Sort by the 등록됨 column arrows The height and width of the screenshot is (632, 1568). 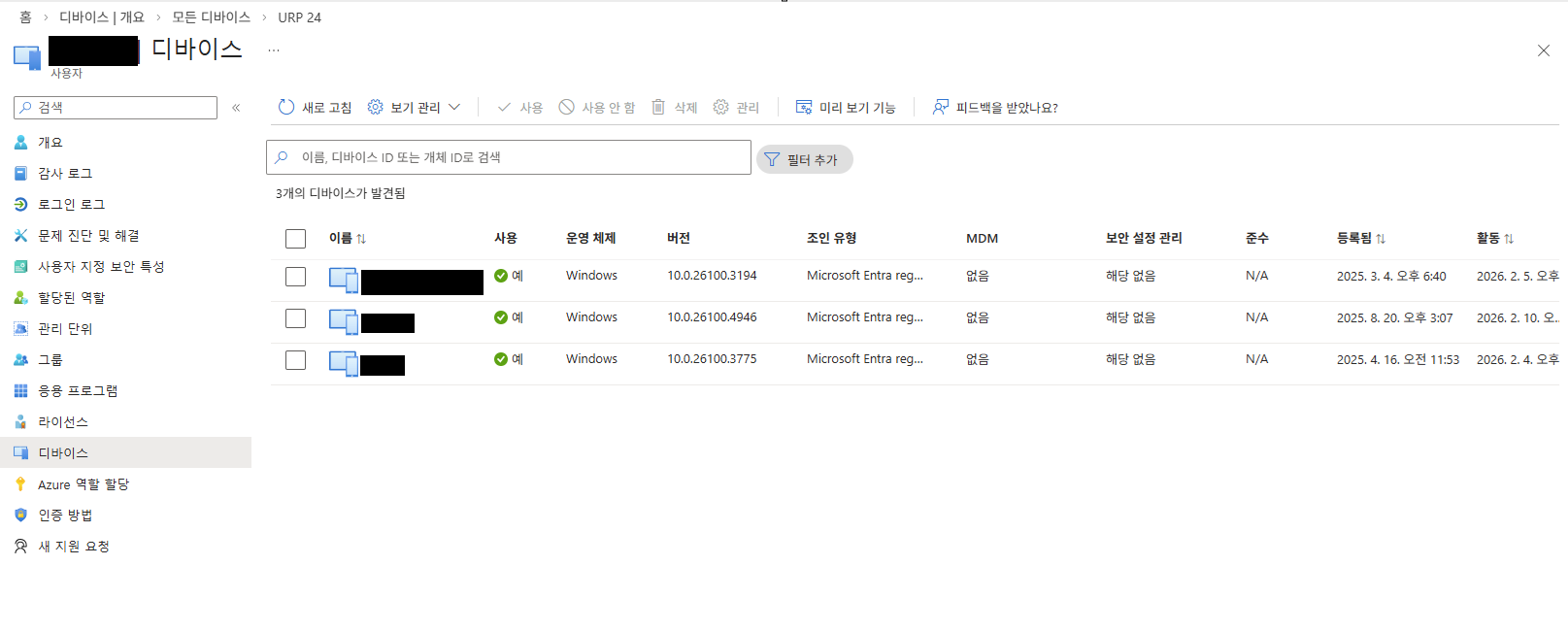pos(1381,239)
